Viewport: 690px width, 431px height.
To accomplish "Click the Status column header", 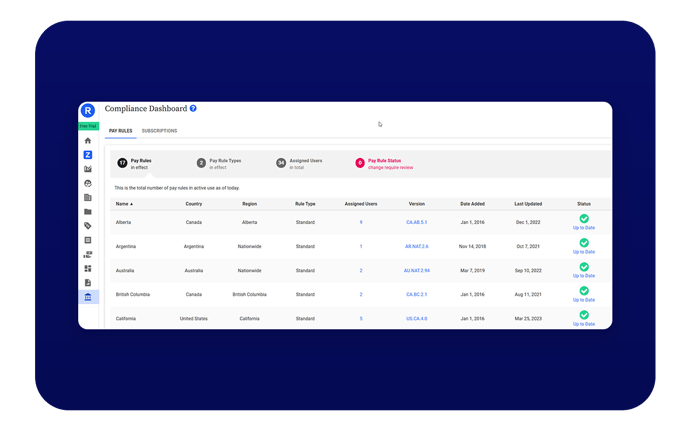I will tap(584, 204).
